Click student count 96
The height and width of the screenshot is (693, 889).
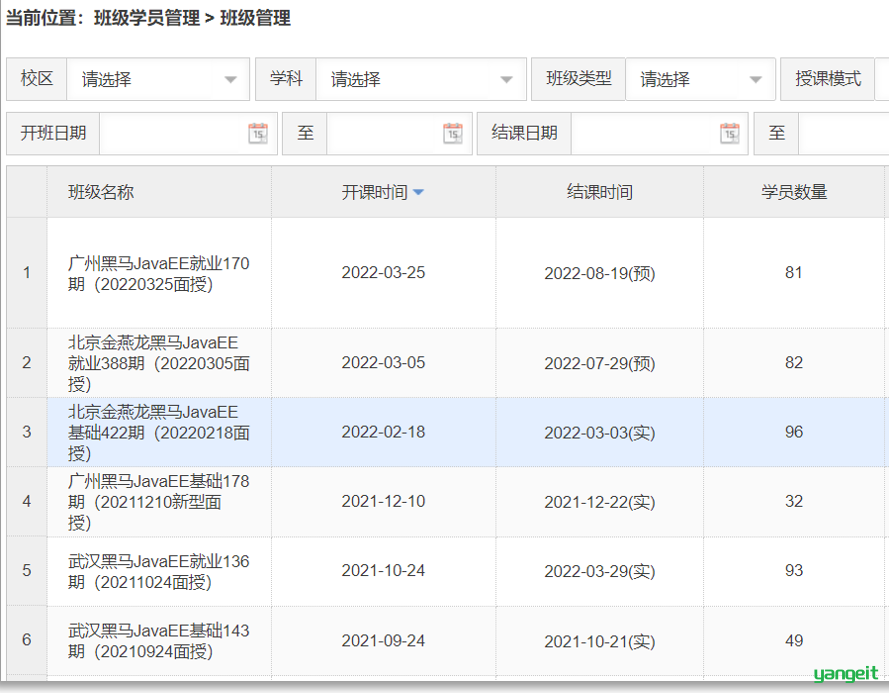click(794, 432)
